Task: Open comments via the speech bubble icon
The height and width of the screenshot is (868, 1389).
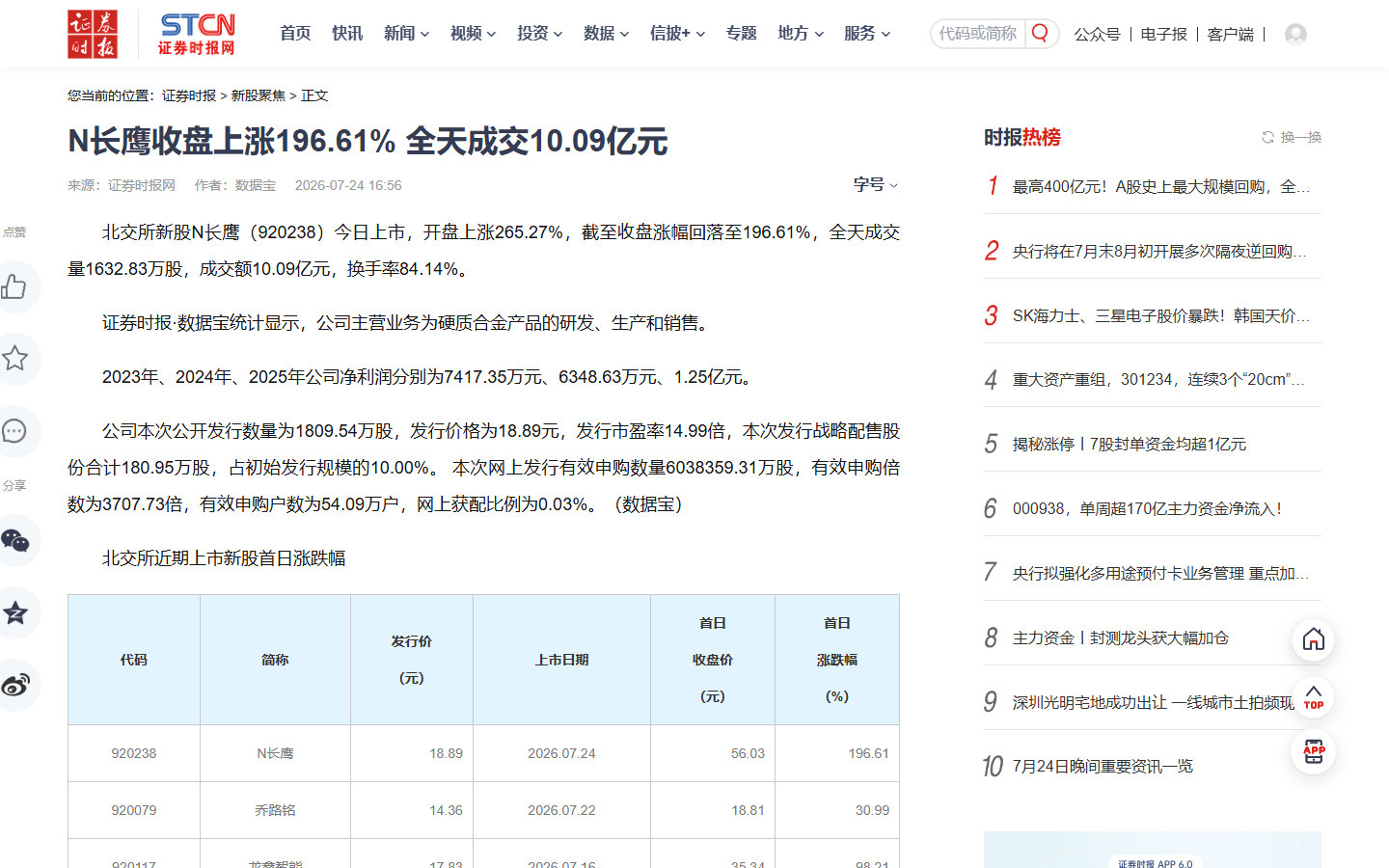Action: coord(14,431)
